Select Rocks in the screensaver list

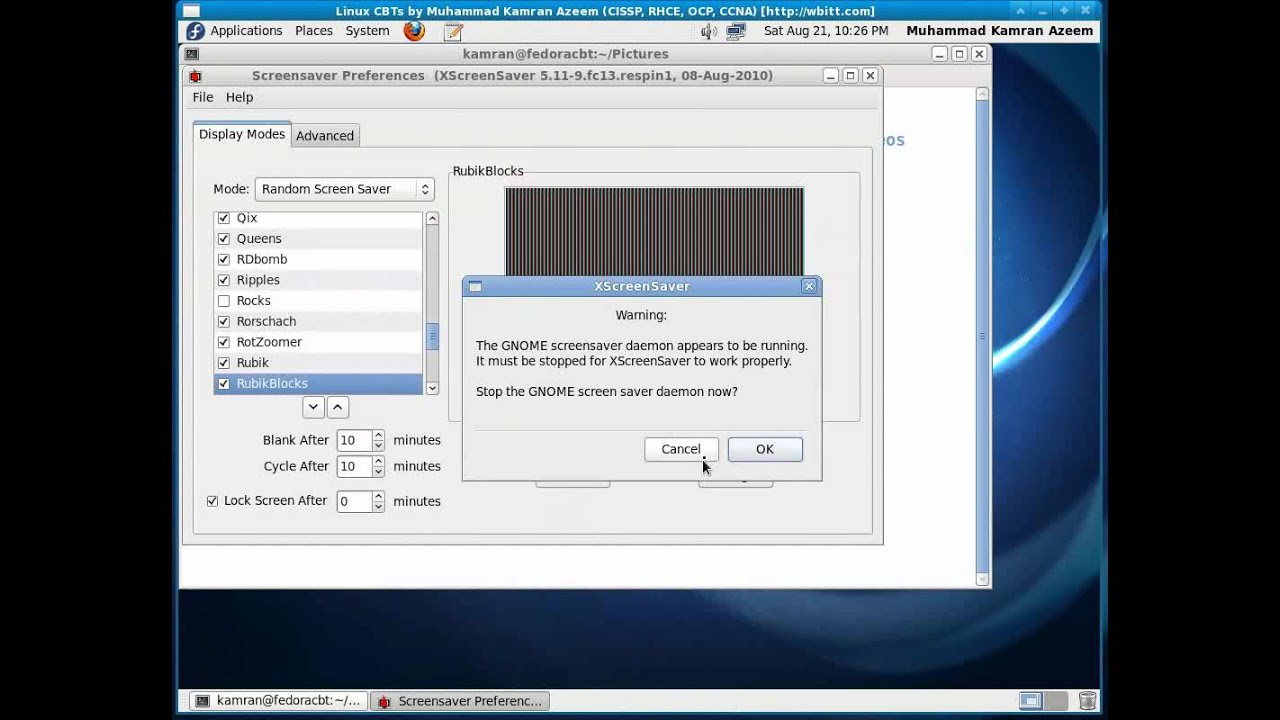click(x=254, y=301)
